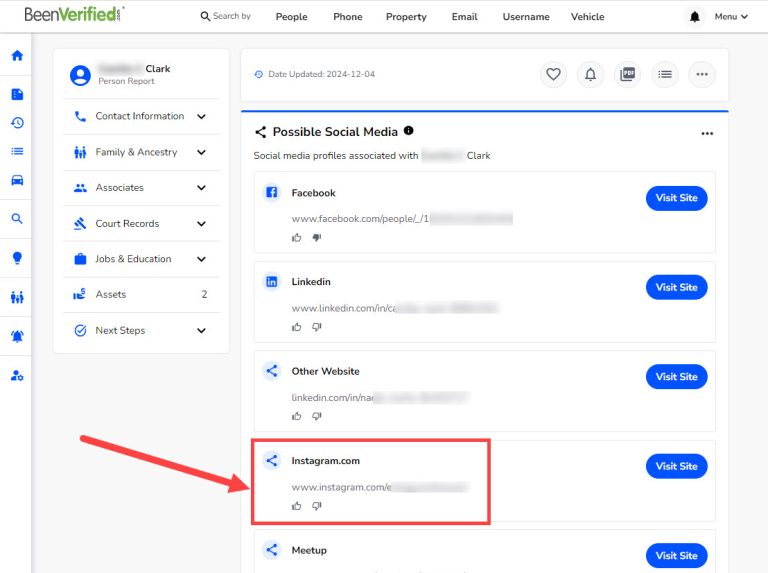Expand the Contact Information section
This screenshot has height=573, width=768.
140,116
